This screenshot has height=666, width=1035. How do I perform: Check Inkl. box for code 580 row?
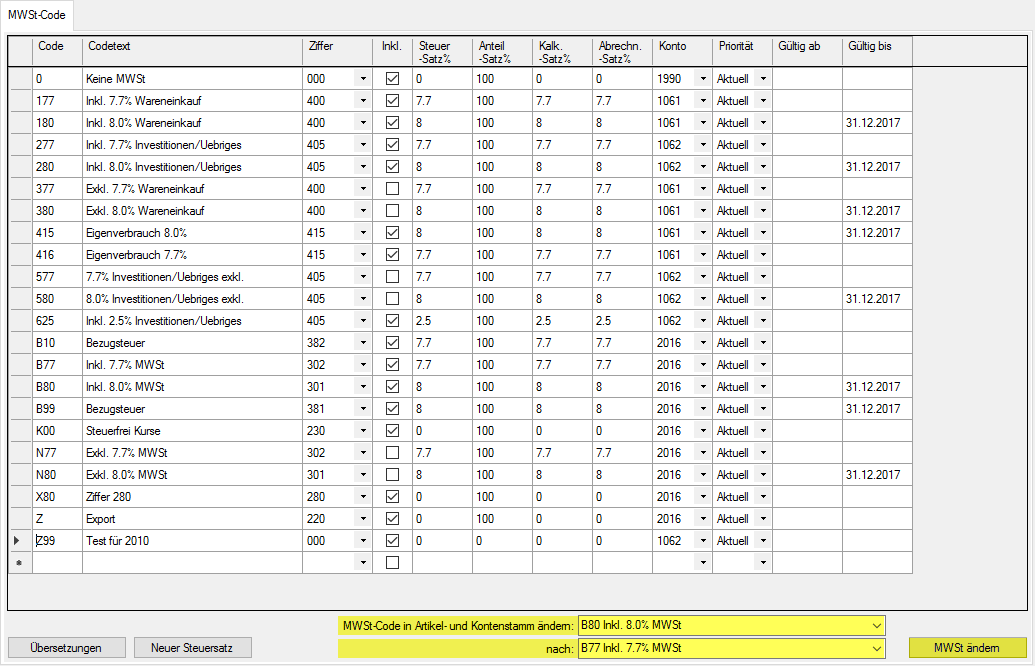pos(392,298)
